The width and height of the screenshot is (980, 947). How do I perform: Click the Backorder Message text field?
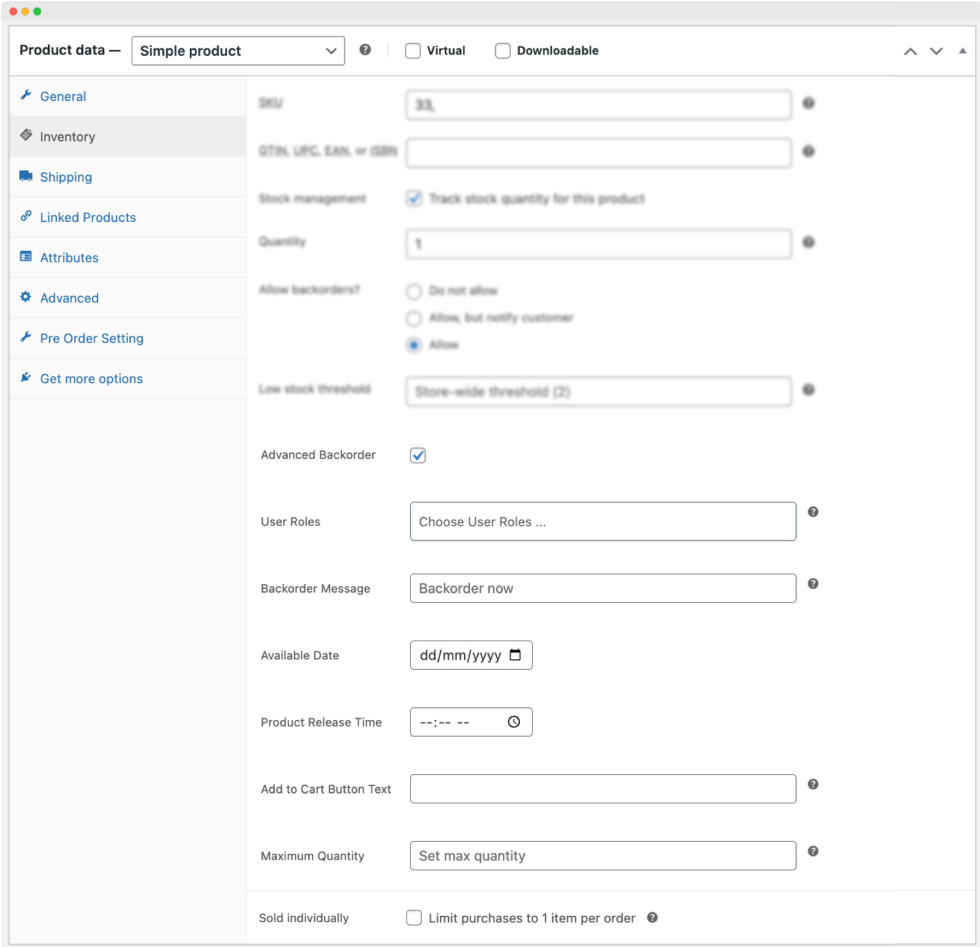603,589
